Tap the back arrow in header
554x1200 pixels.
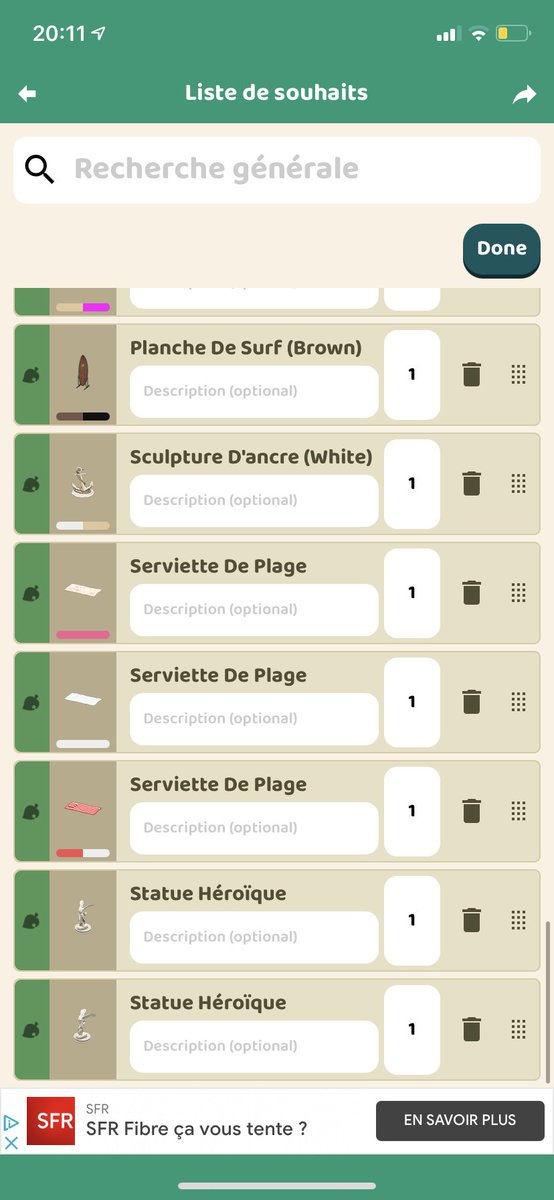click(x=27, y=94)
